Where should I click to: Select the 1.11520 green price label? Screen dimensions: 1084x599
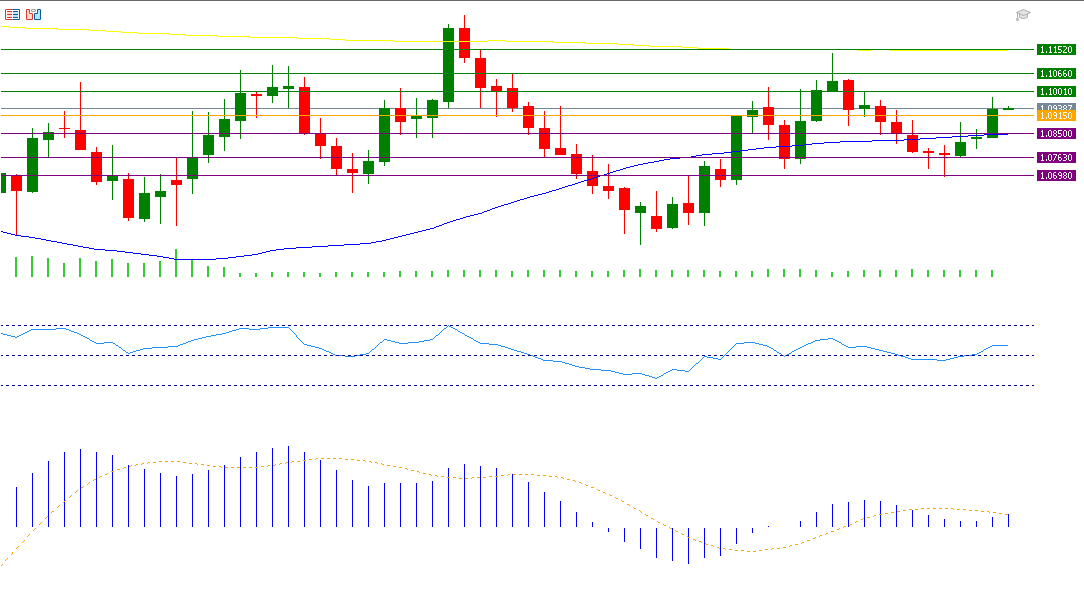(1055, 49)
